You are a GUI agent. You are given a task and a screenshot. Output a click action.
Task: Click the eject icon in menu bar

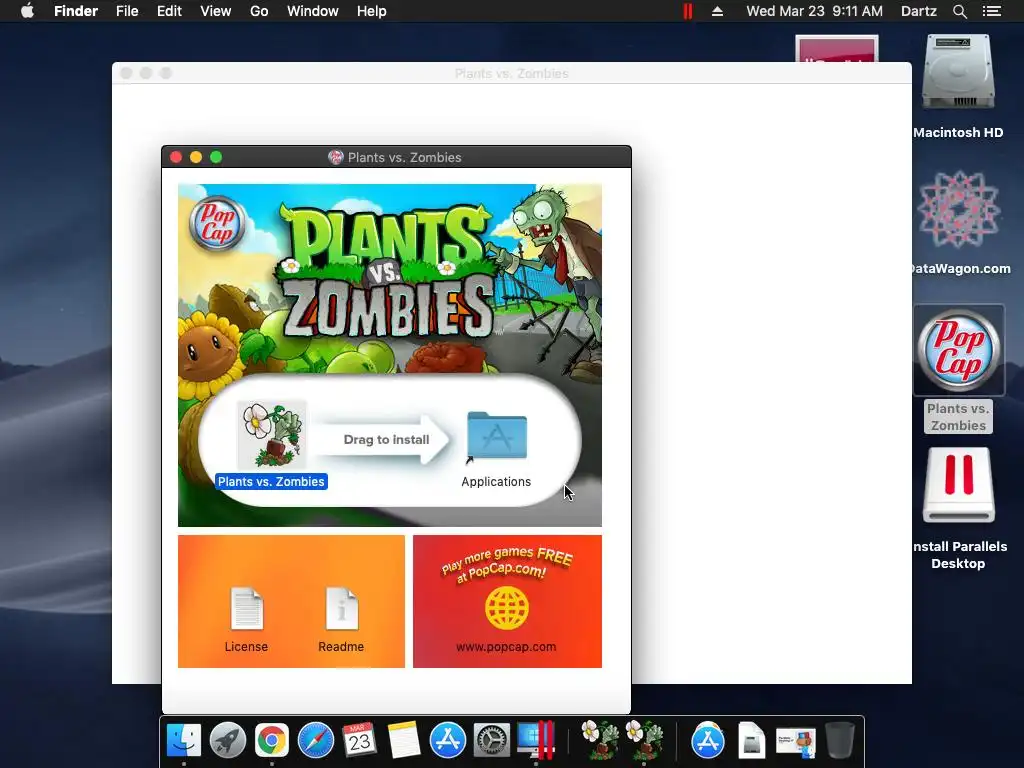pos(717,11)
